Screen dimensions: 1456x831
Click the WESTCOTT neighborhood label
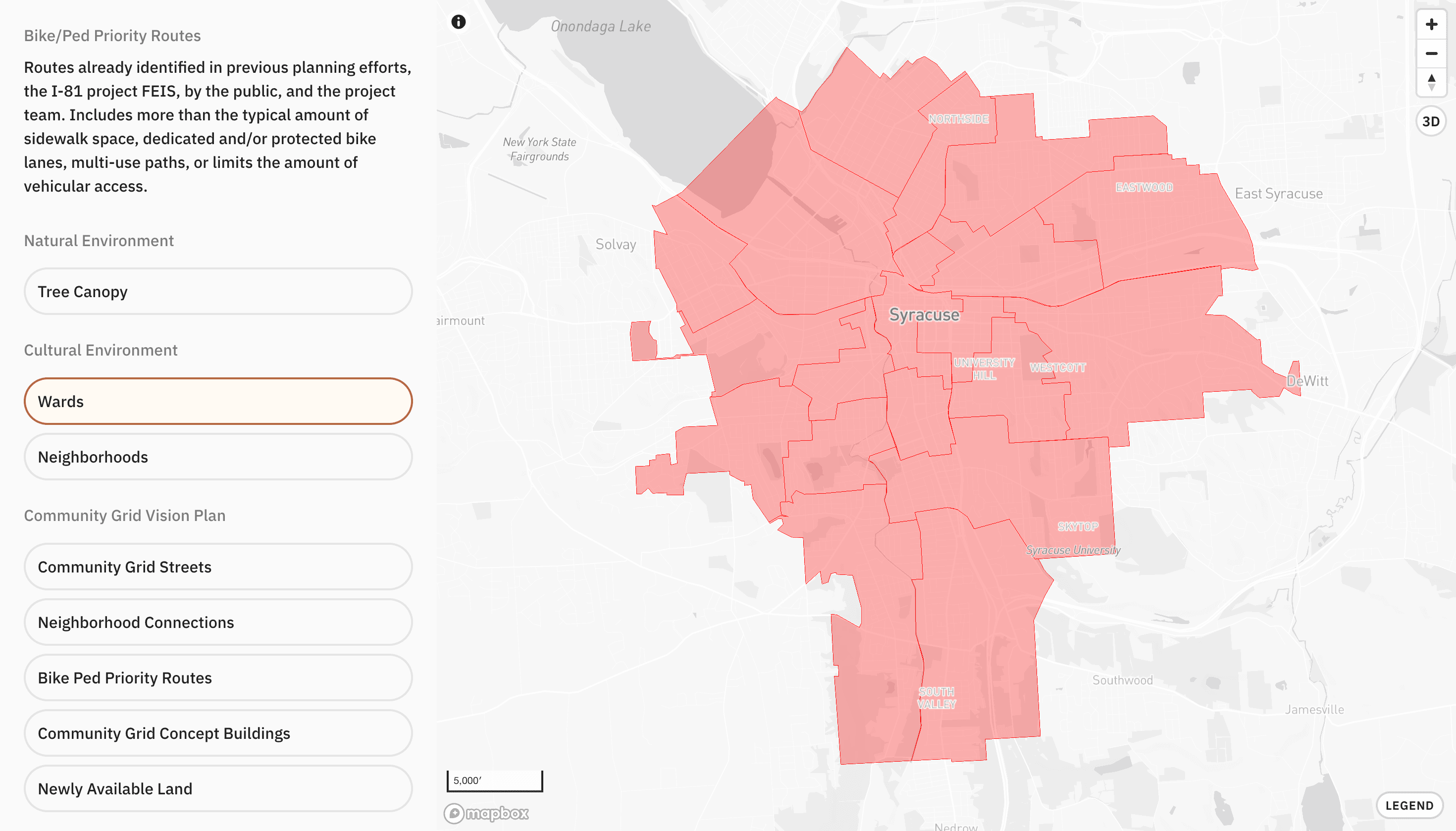1058,368
